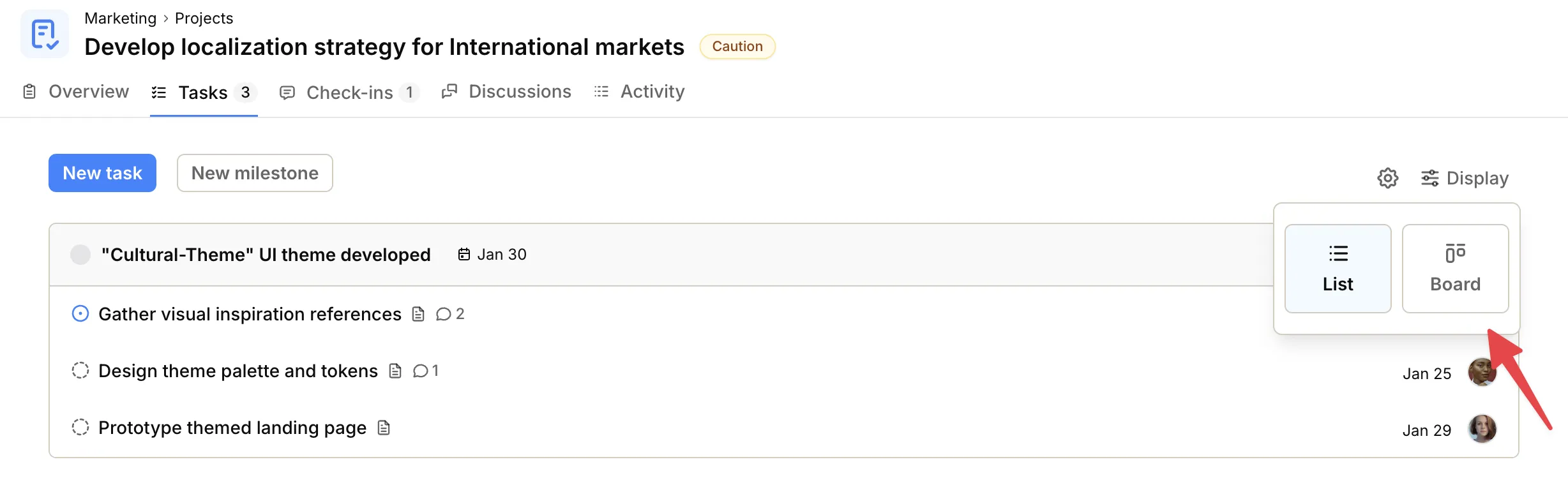Viewport: 1568px width, 478px height.
Task: Click the Display filter sliders icon
Action: 1429,178
